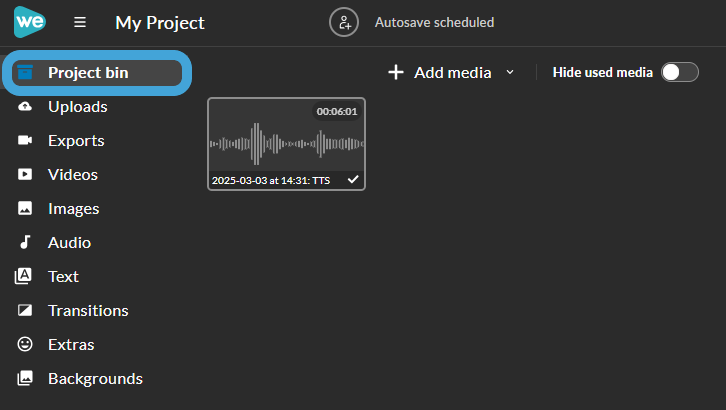Screen dimensions: 726x410
Task: Click the Transitions icon
Action: click(x=25, y=310)
